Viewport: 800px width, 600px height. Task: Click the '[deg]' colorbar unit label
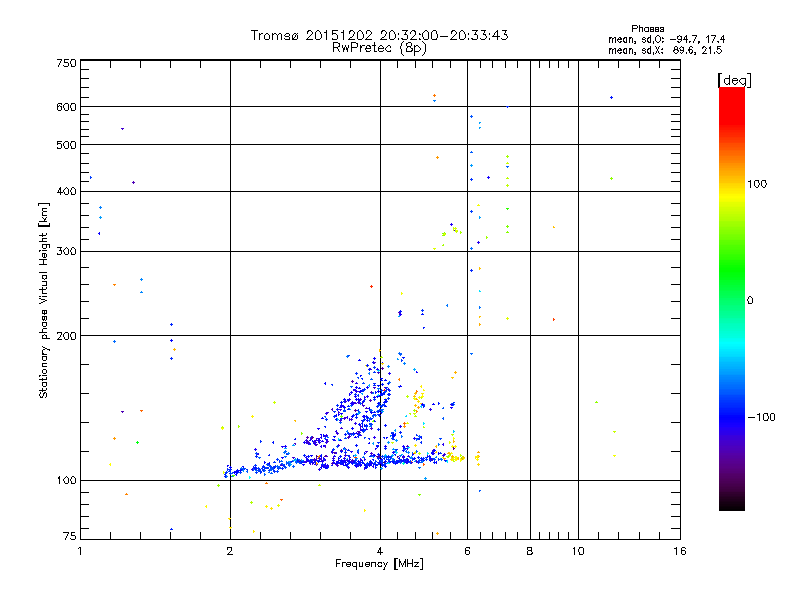[734, 80]
